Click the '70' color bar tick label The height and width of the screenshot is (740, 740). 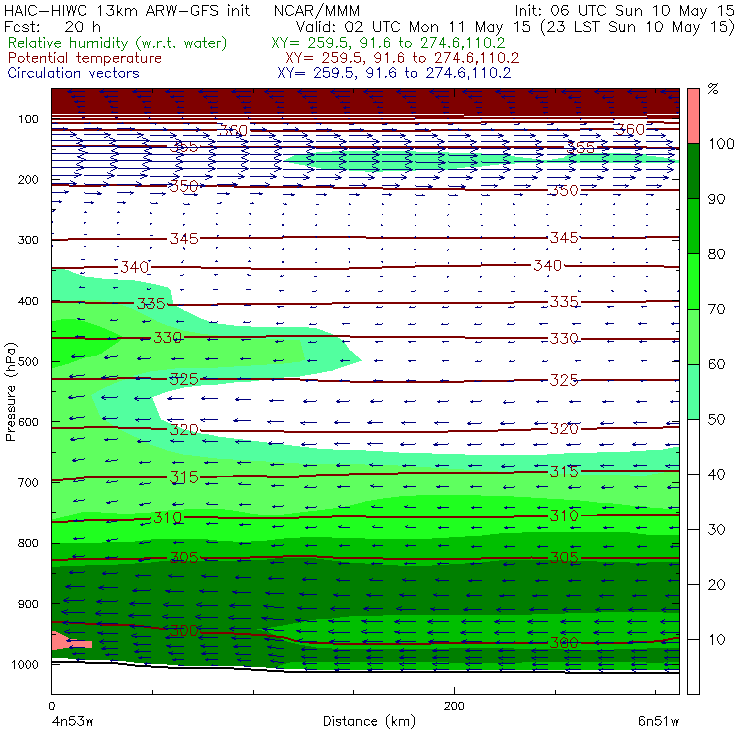[717, 310]
